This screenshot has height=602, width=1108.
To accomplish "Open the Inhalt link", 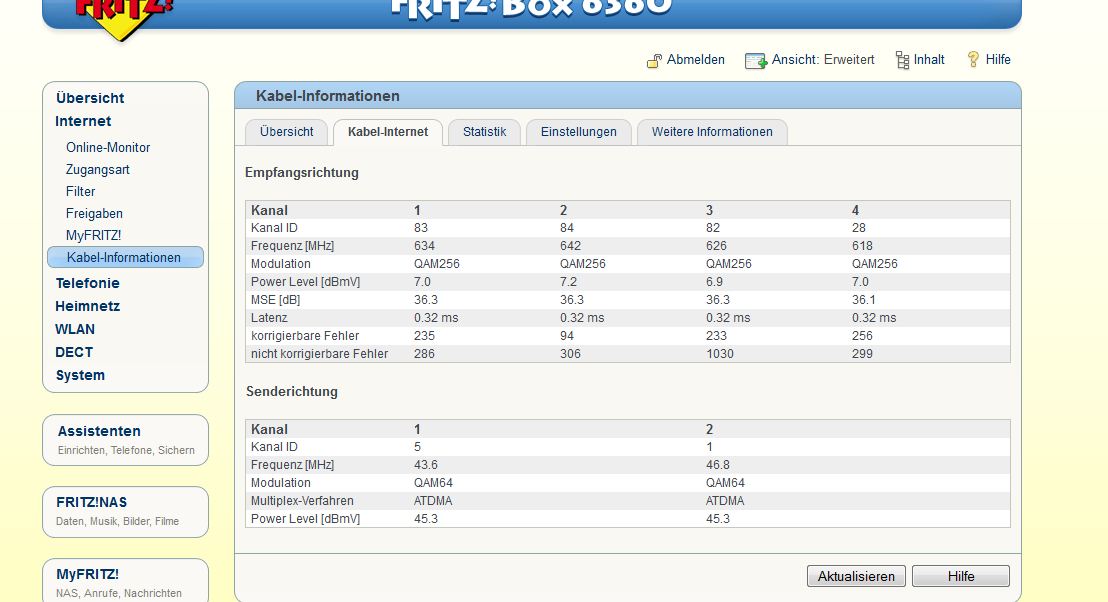I will (x=929, y=60).
